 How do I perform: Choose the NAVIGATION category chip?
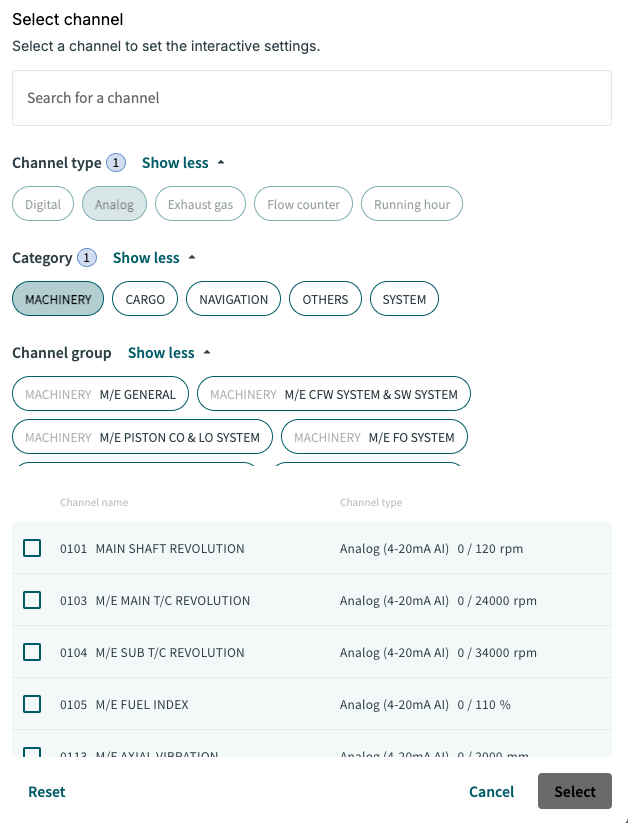click(x=234, y=299)
